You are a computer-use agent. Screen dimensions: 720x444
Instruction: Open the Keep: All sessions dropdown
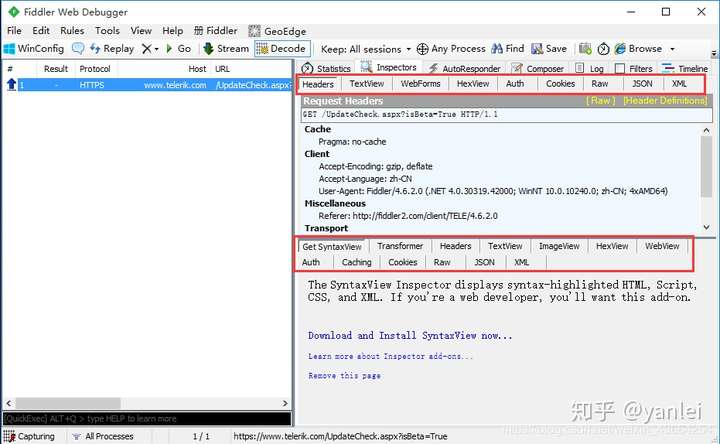366,49
